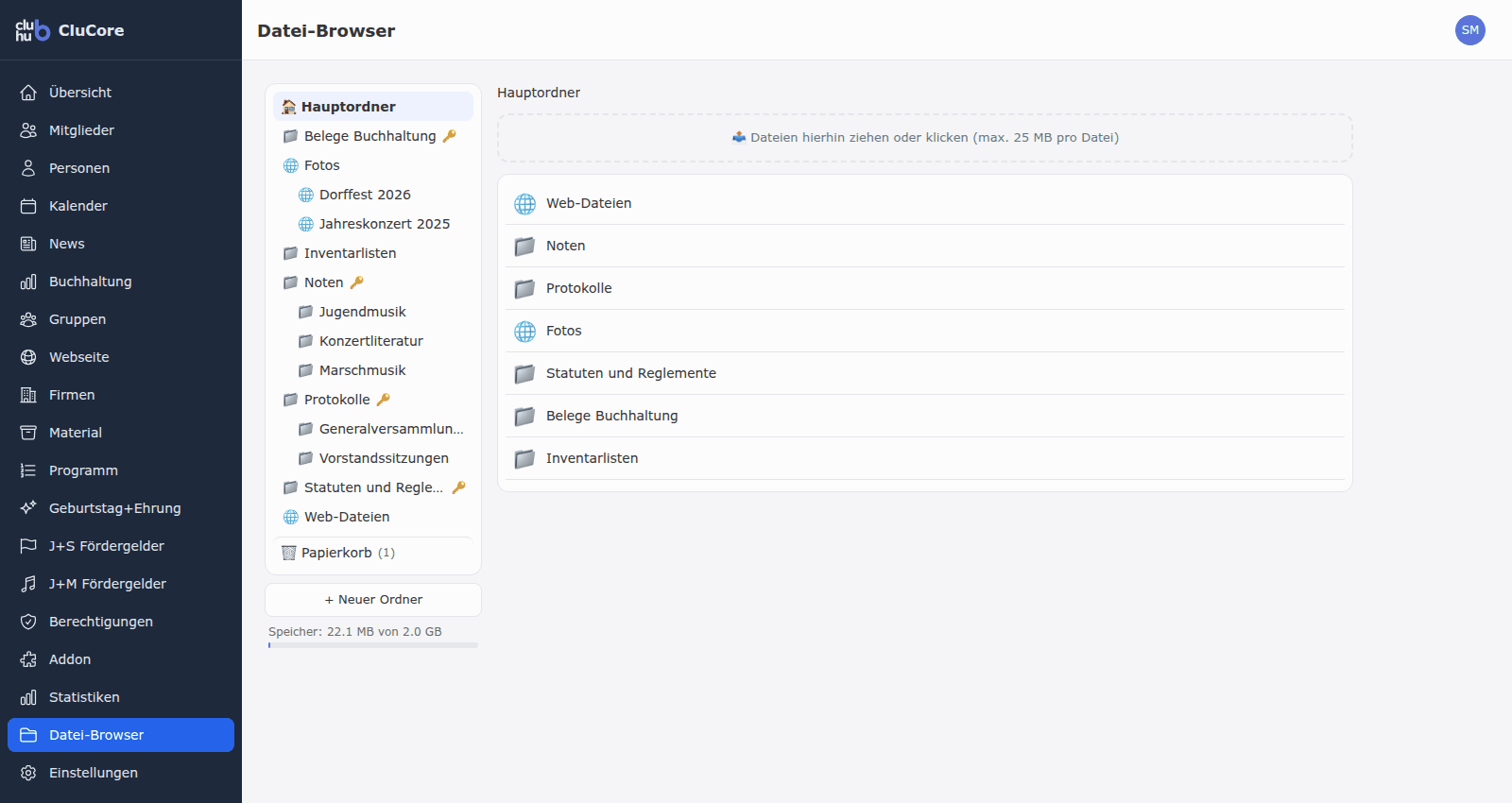The width and height of the screenshot is (1512, 803).
Task: Click the folder icon of Inventarlisten in main list
Action: click(x=525, y=459)
